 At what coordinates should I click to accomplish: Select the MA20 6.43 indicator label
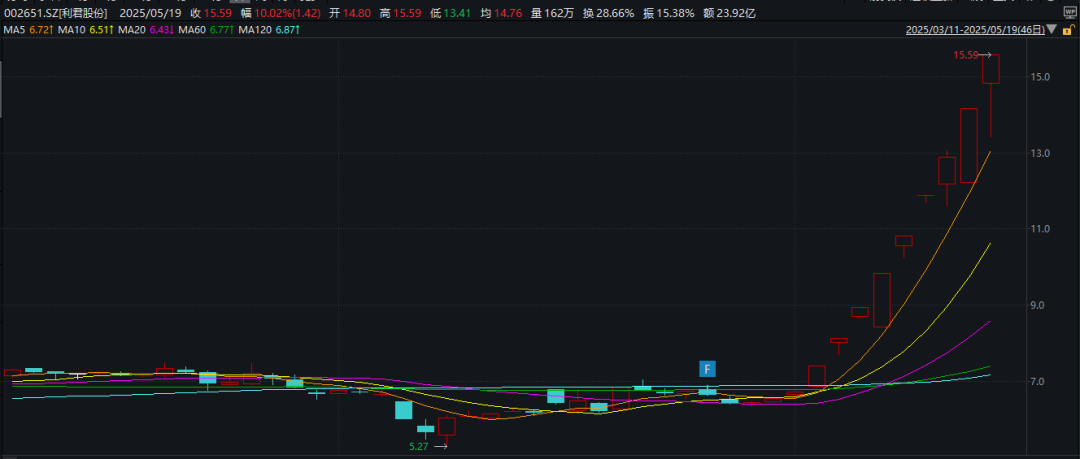point(145,30)
